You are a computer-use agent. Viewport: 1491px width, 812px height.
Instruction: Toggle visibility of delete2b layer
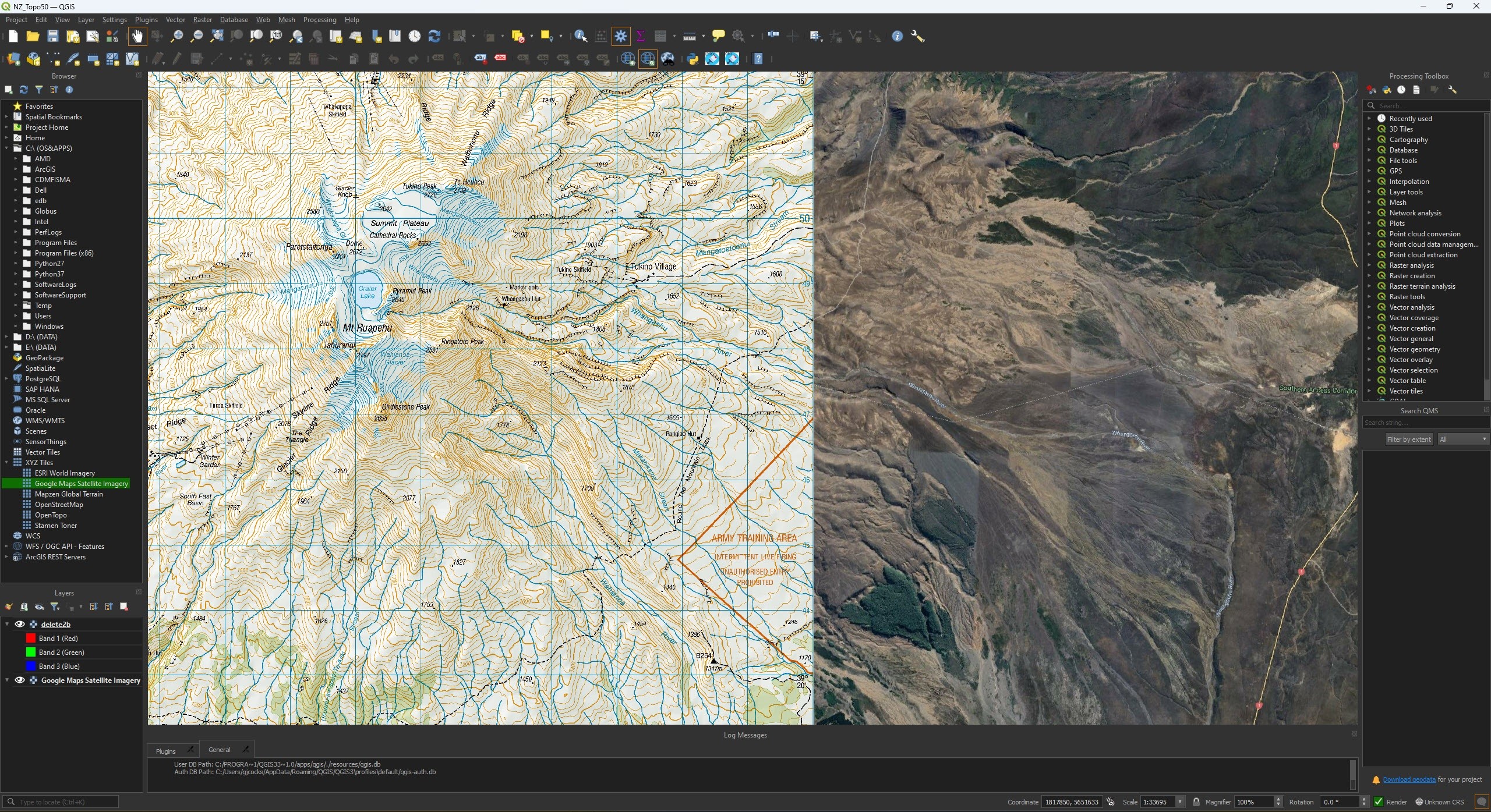tap(19, 624)
